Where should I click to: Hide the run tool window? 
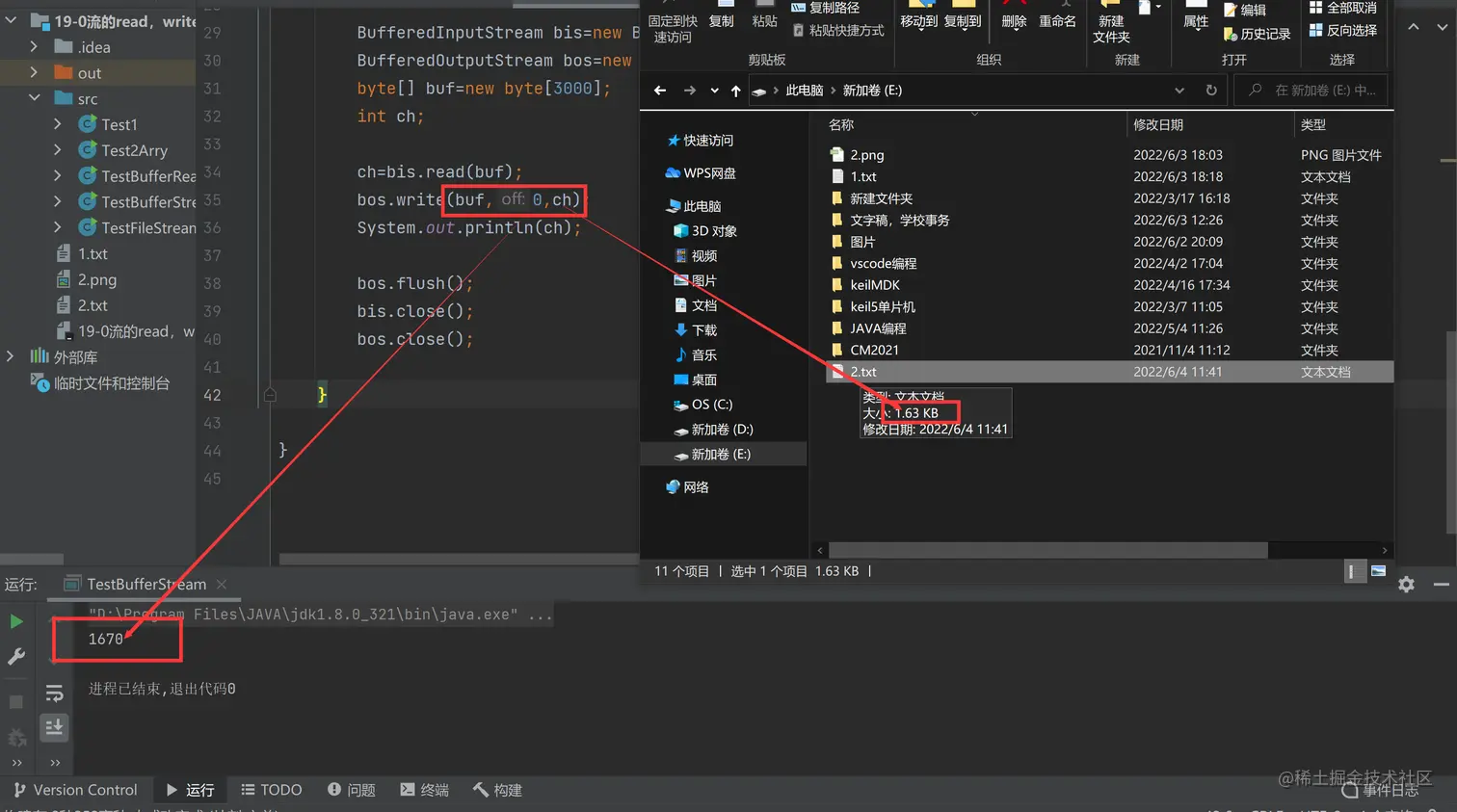click(1441, 585)
